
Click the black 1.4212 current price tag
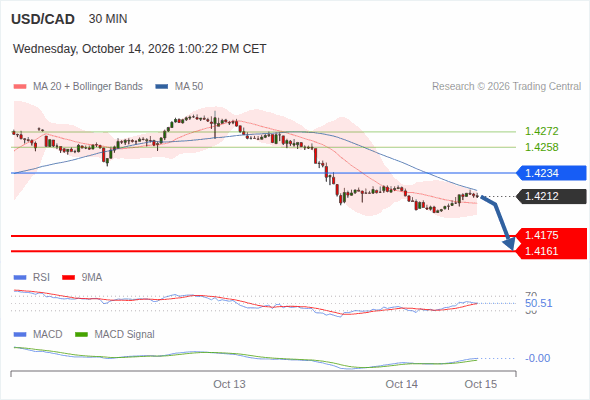551,196
